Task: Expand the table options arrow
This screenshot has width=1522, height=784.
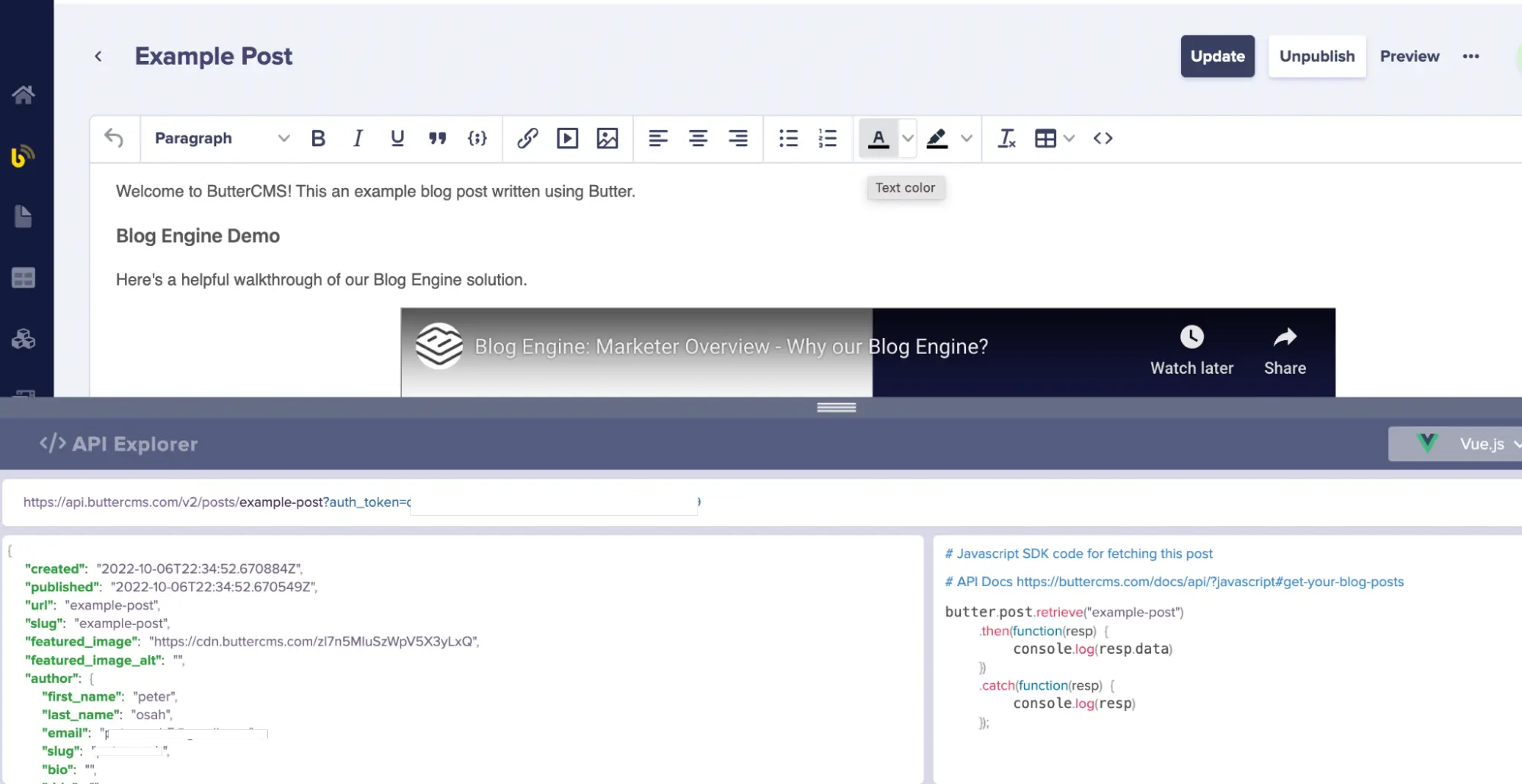Action: coord(1069,138)
